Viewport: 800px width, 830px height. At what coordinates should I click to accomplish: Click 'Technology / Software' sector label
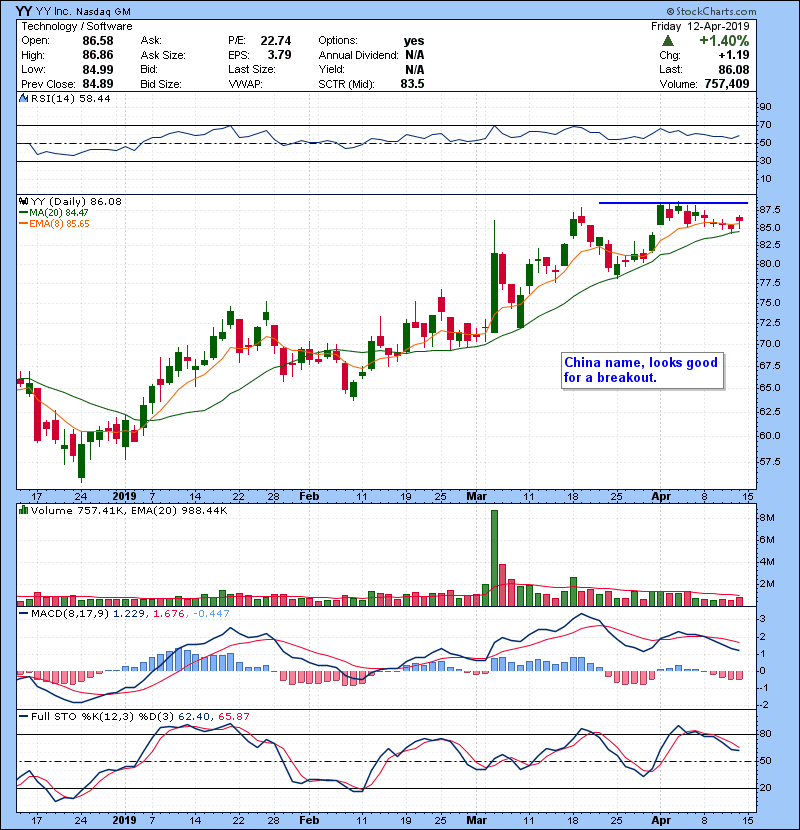[x=77, y=26]
